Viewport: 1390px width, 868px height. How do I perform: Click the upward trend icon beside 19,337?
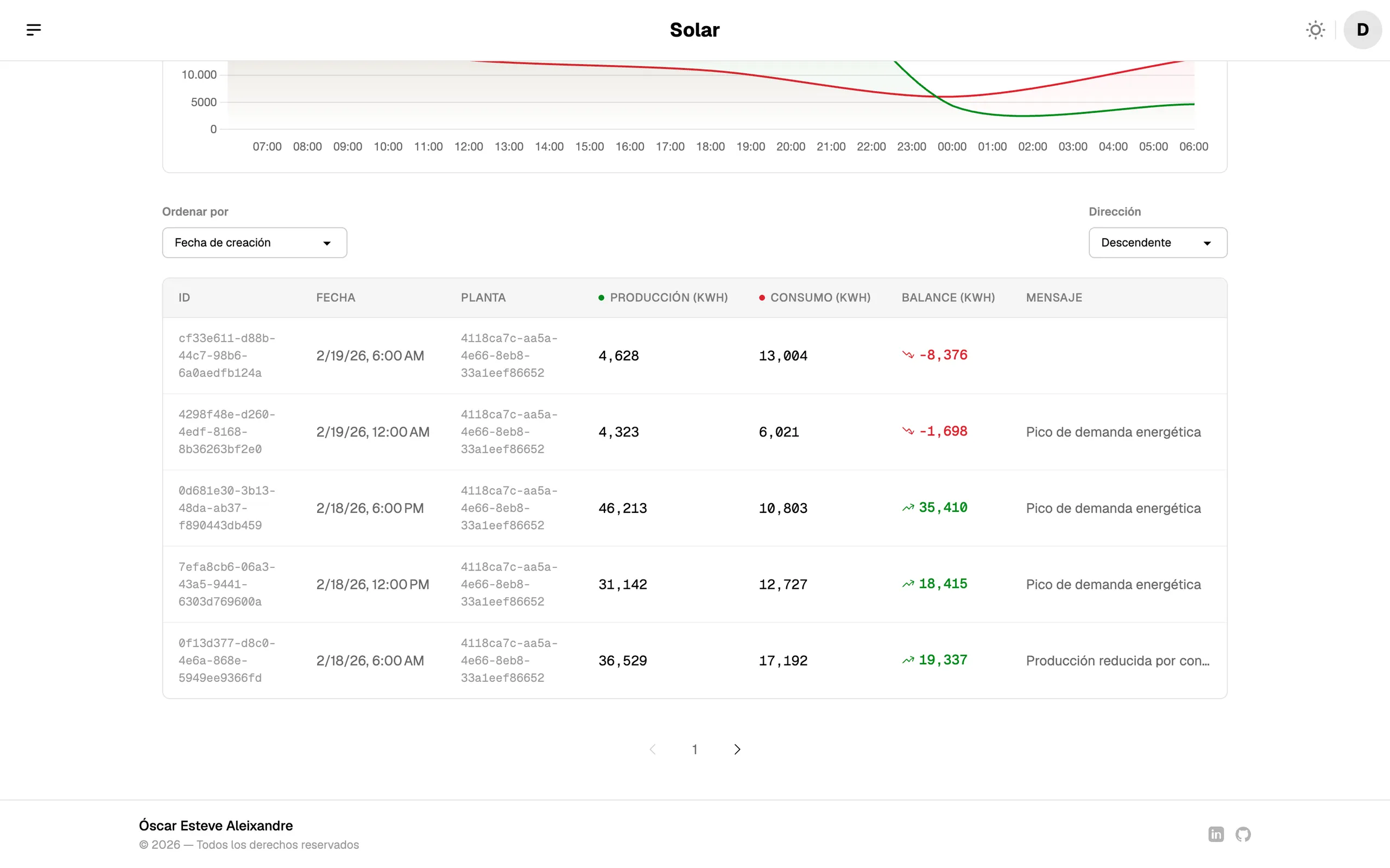(908, 660)
